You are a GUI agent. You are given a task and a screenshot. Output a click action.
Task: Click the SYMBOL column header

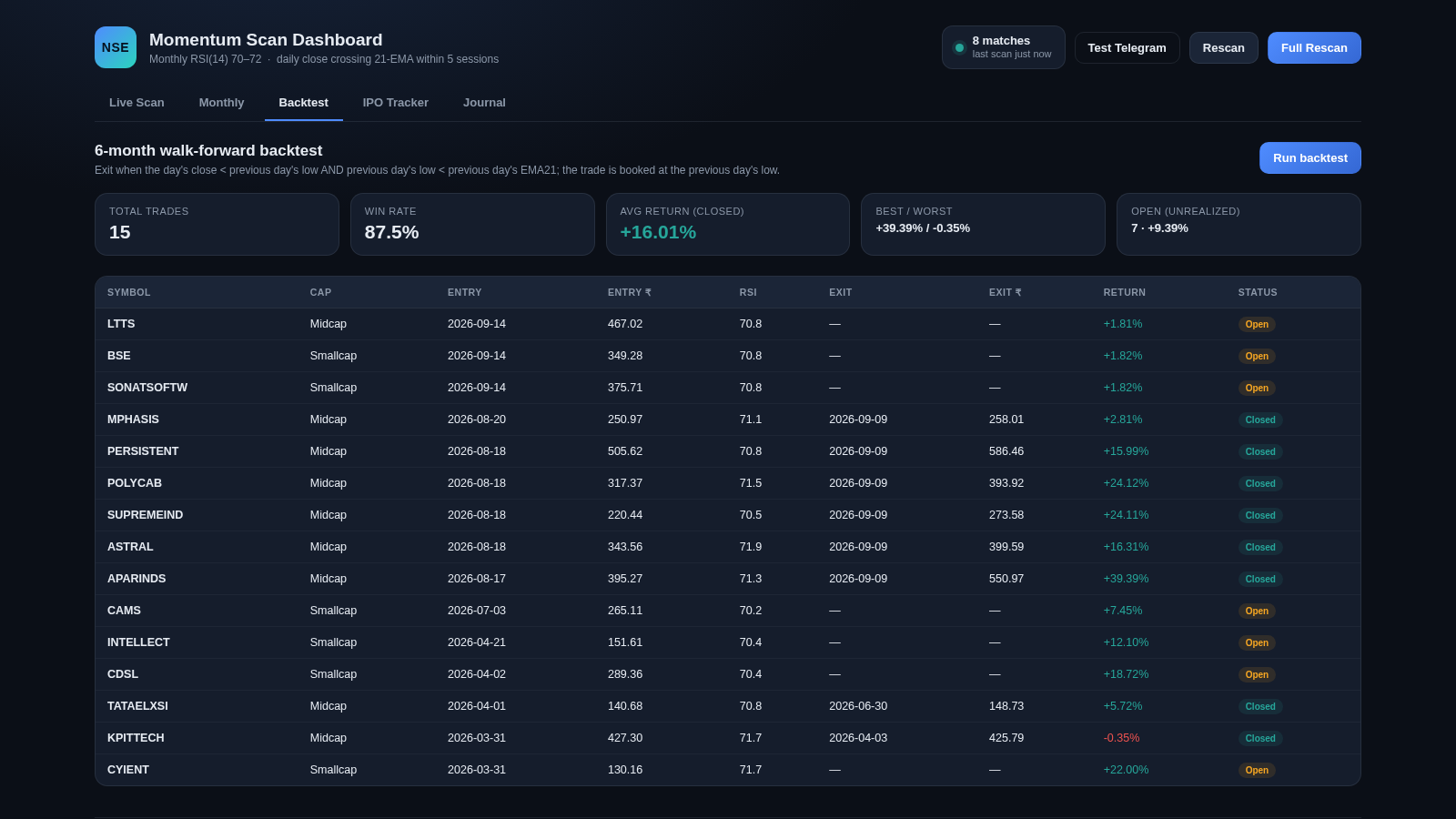129,292
